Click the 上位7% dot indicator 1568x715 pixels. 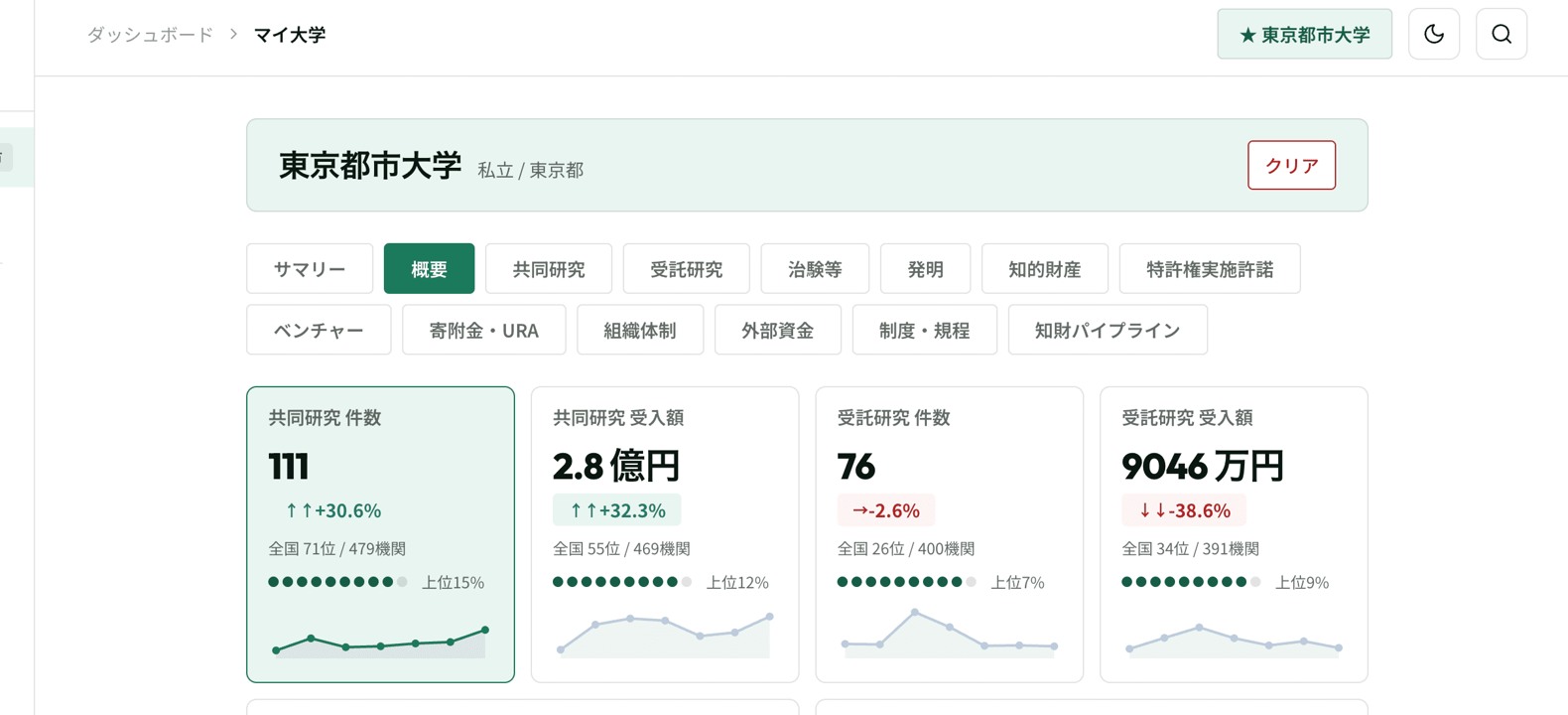(907, 582)
